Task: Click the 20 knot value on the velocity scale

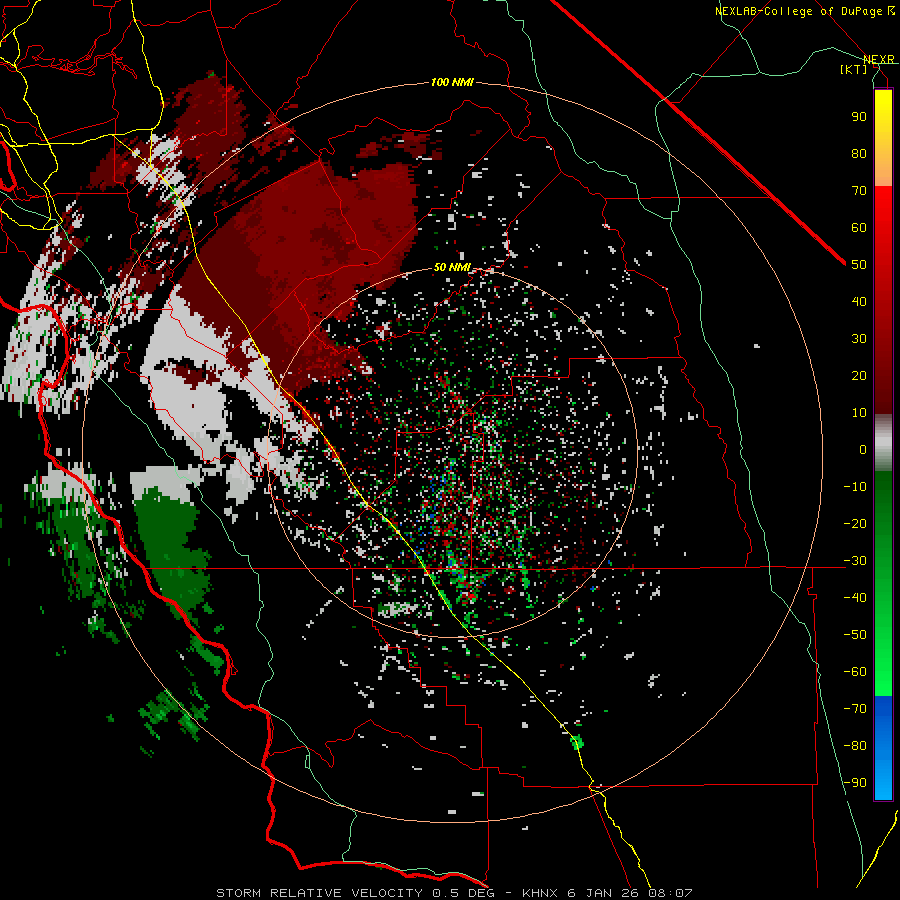Action: (859, 376)
